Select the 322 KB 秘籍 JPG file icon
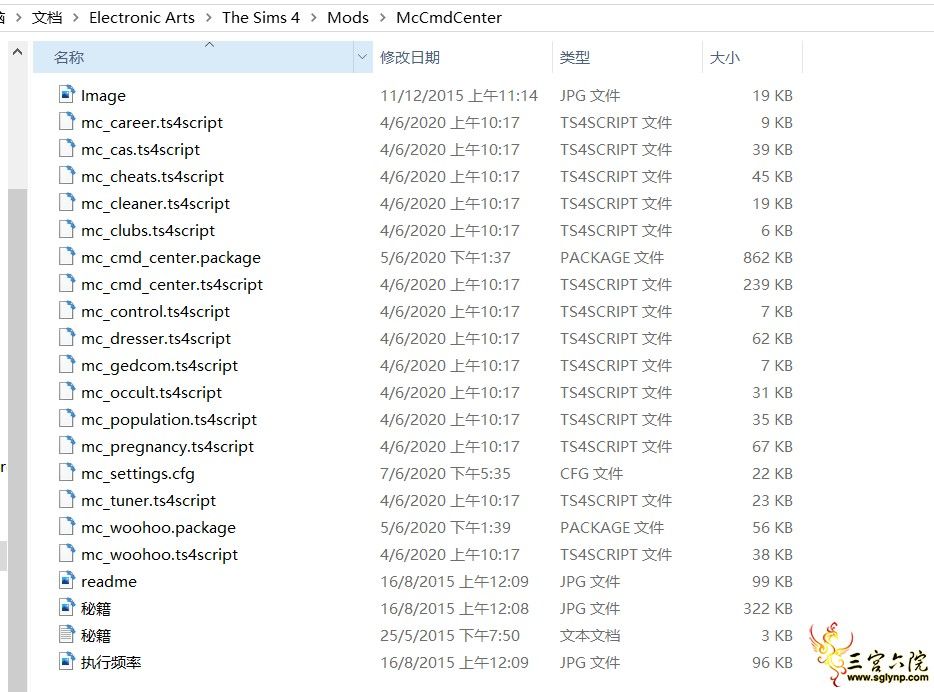Image resolution: width=934 pixels, height=692 pixels. point(67,607)
